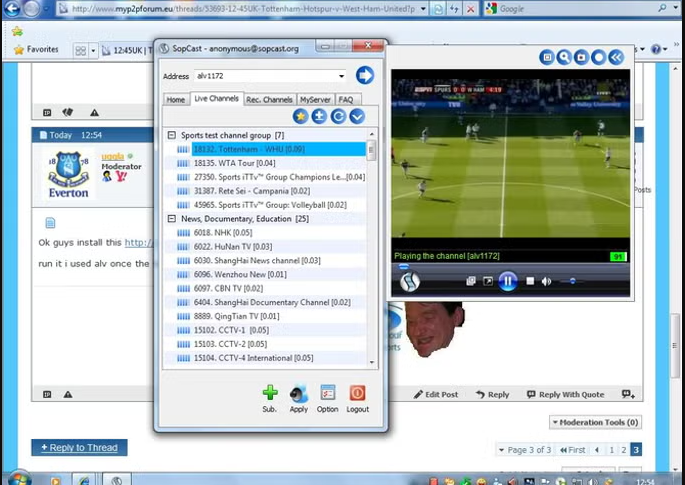This screenshot has width=685, height=485.
Task: Click the browser address bar URL
Action: (243, 9)
